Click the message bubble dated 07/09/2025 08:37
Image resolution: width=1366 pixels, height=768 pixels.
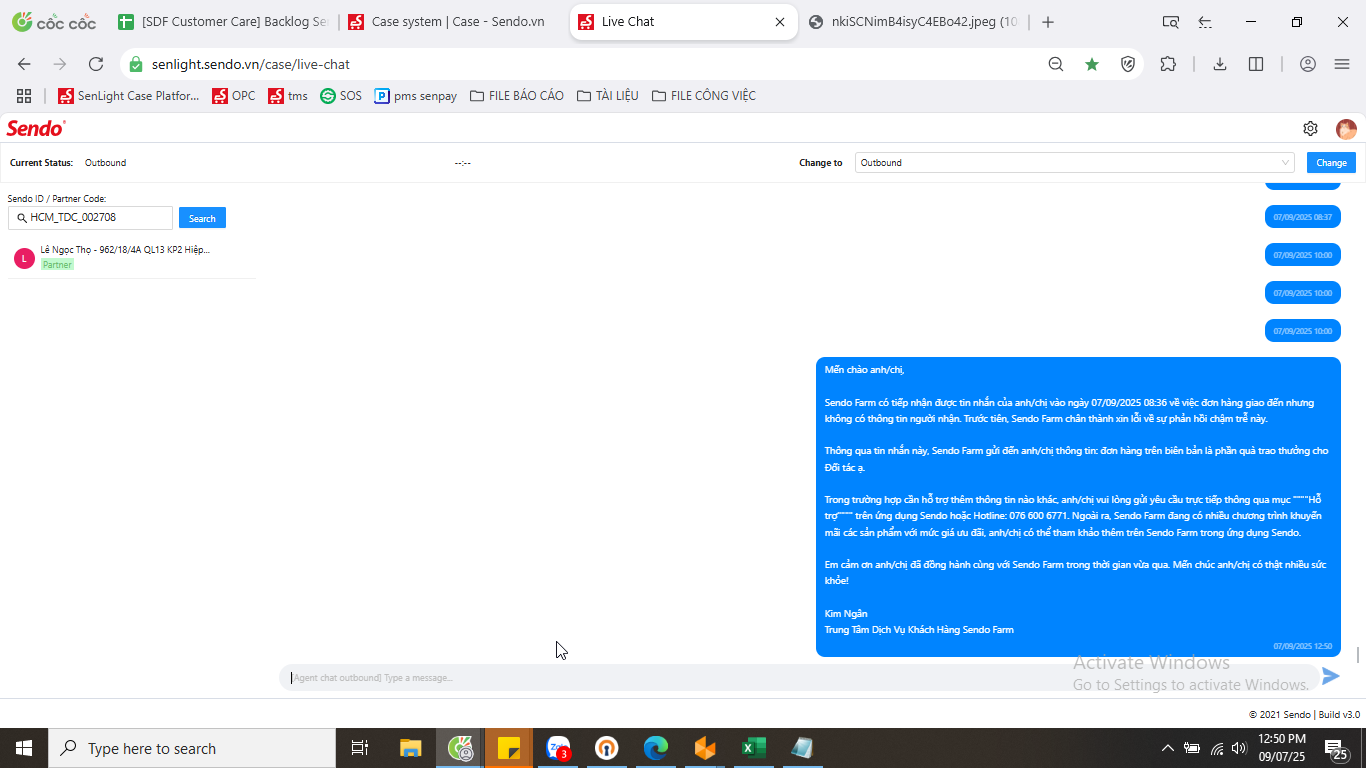(x=1302, y=216)
